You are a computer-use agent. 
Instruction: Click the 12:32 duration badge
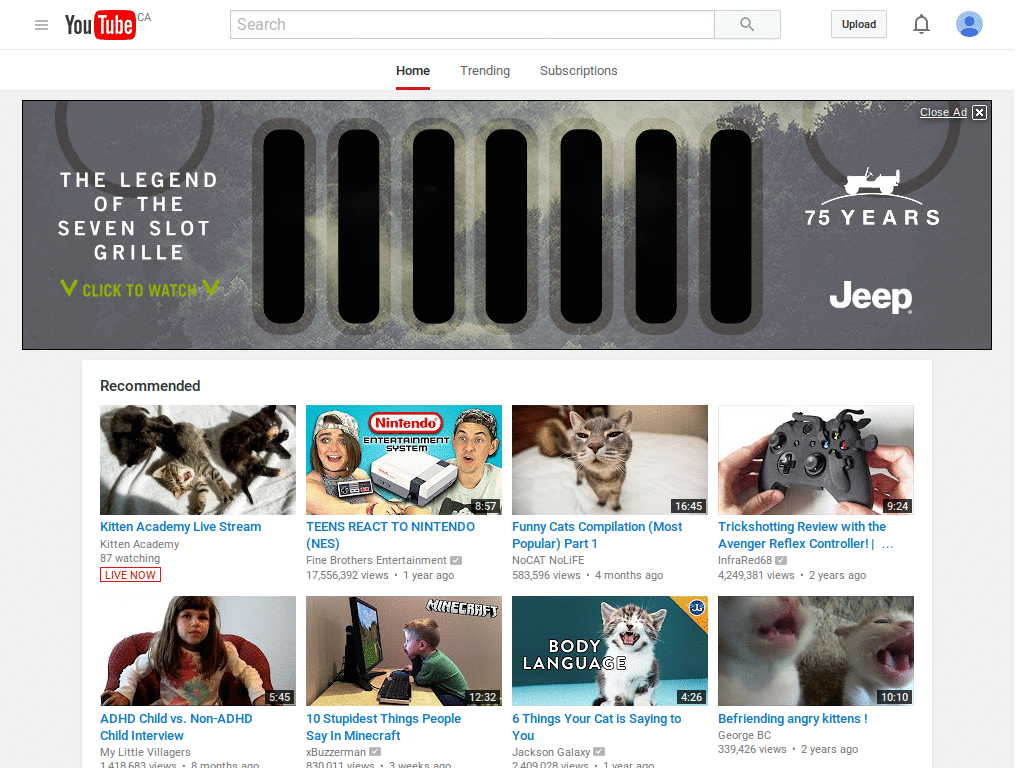[483, 697]
